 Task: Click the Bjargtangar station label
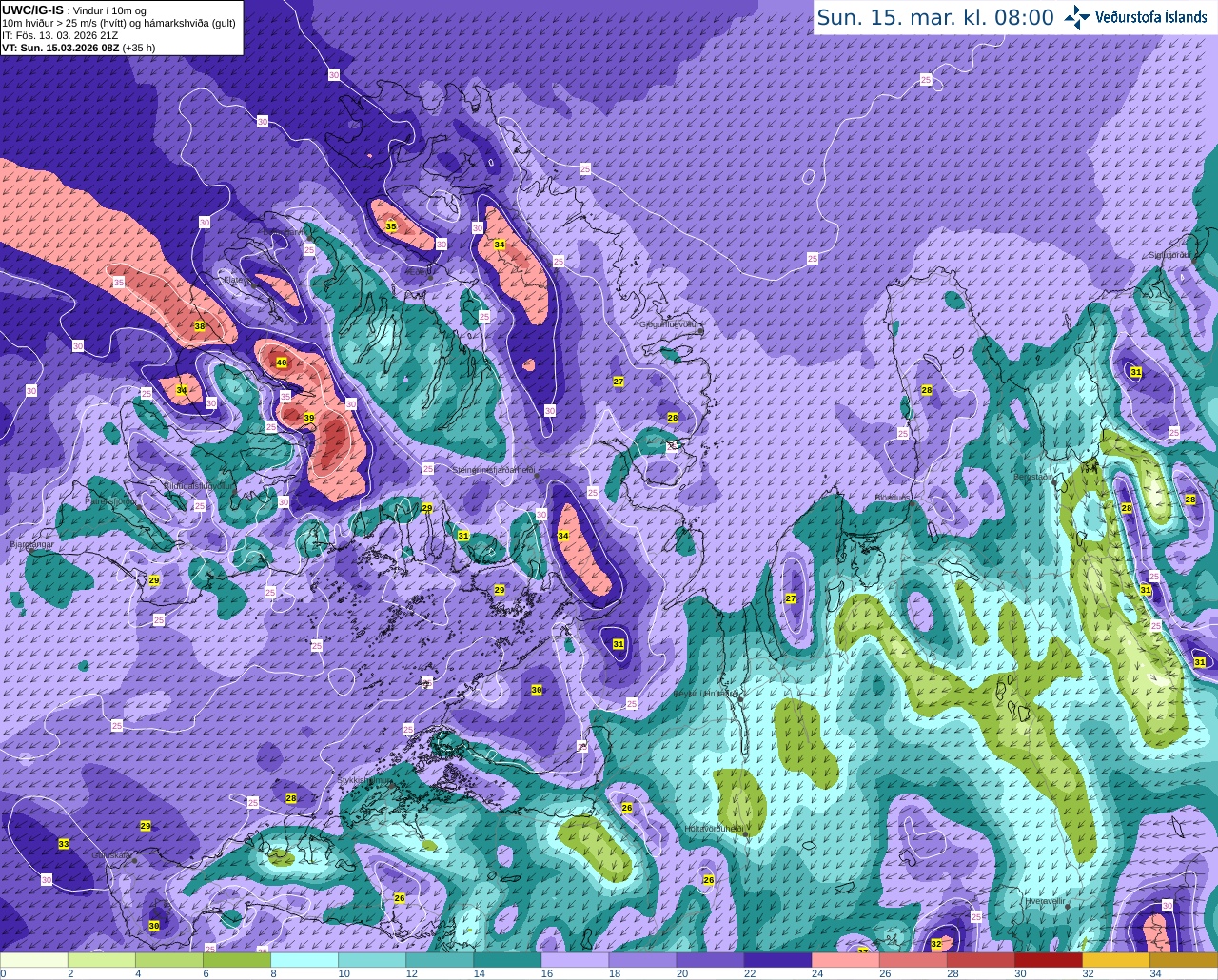31,546
